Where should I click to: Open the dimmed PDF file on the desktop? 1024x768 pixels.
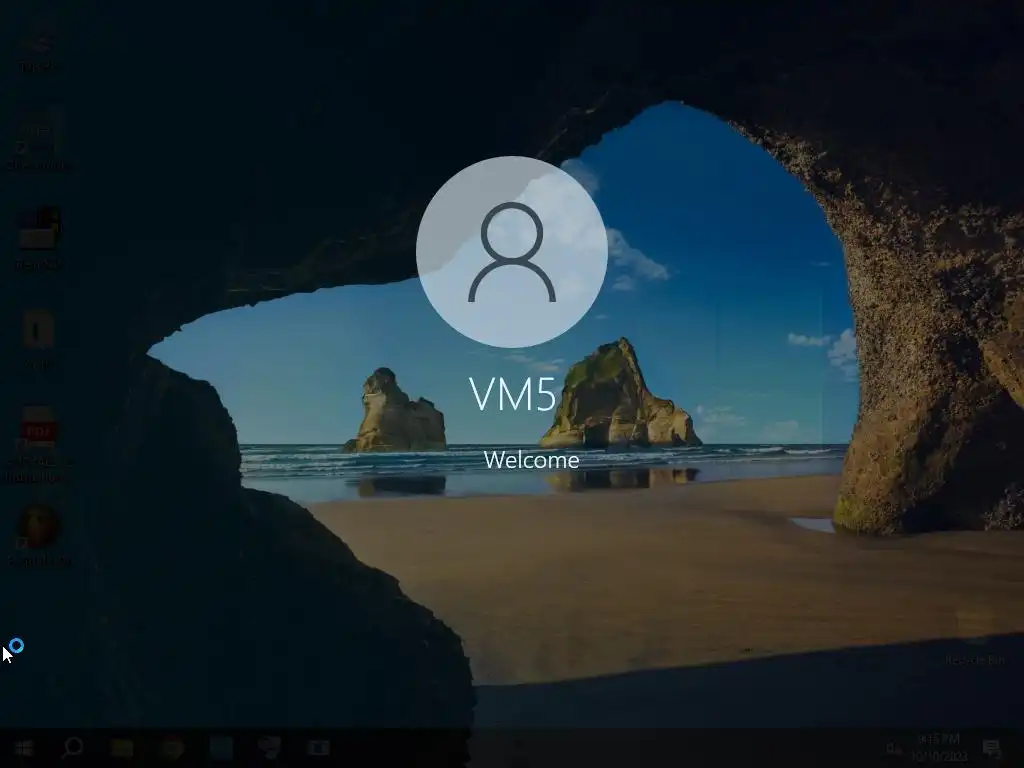(x=39, y=445)
